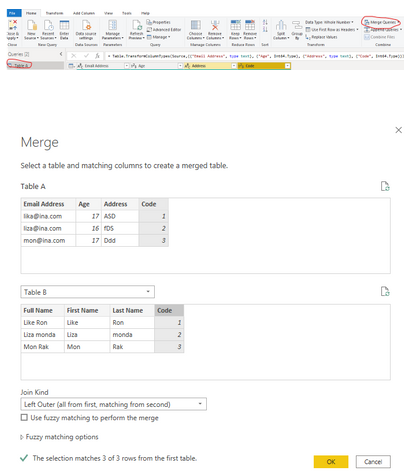The width and height of the screenshot is (408, 476).
Task: Click the Combine Files command
Action: pyautogui.click(x=380, y=37)
